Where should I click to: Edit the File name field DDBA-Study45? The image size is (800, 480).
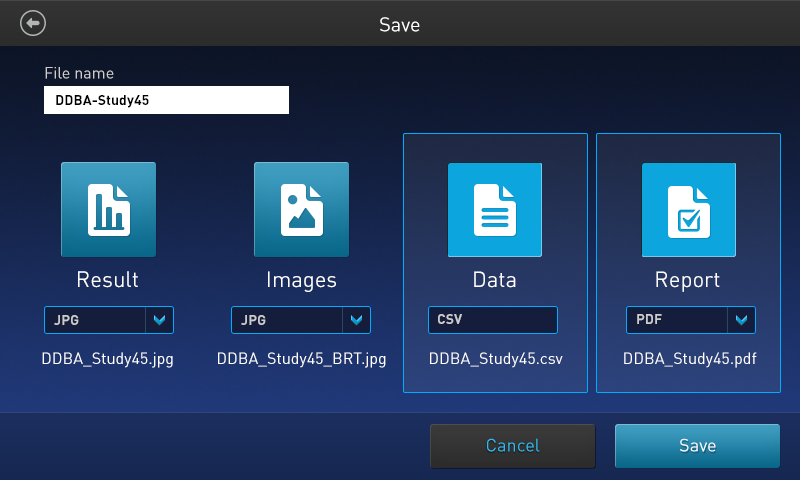[x=166, y=100]
